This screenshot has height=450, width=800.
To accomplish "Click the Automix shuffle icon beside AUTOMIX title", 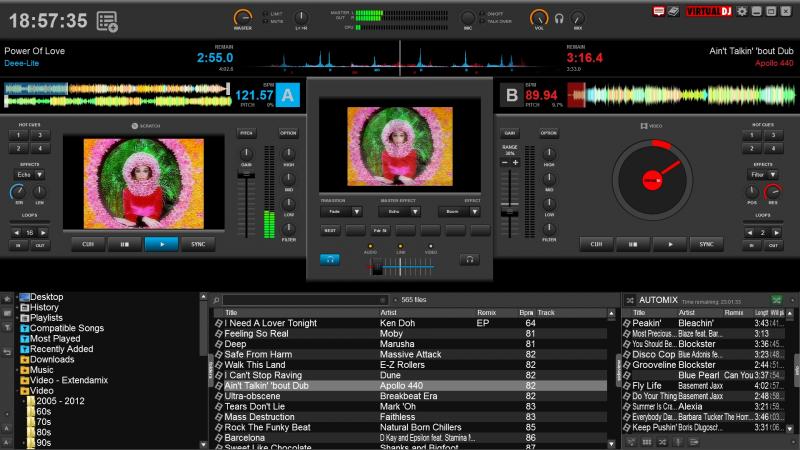I will pyautogui.click(x=630, y=300).
